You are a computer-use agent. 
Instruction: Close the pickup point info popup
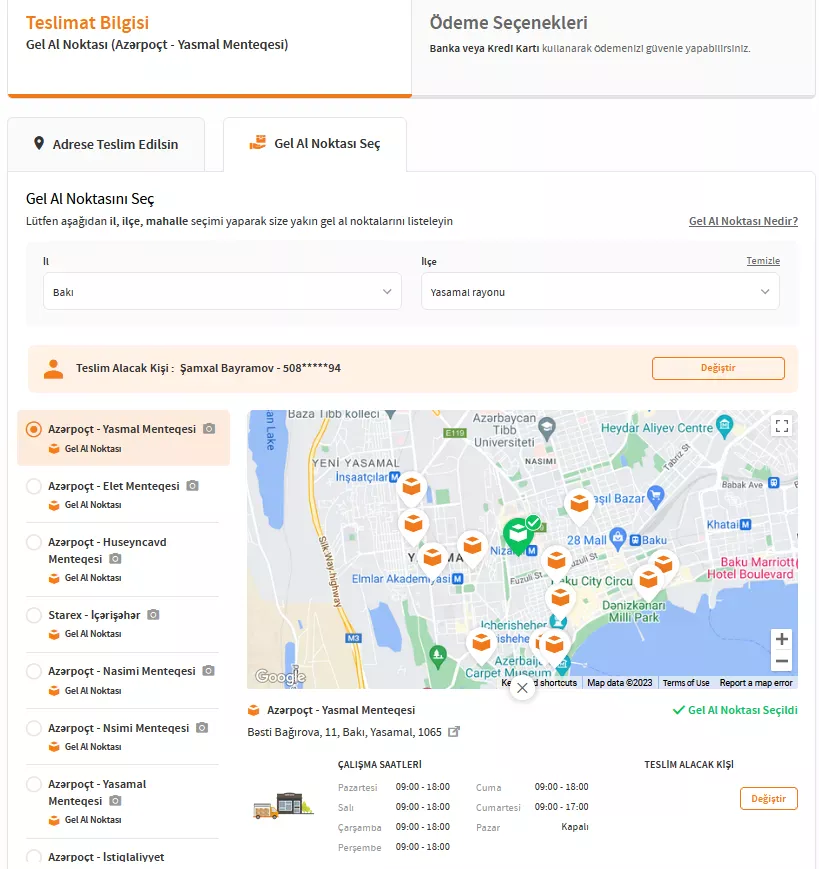pyautogui.click(x=521, y=688)
